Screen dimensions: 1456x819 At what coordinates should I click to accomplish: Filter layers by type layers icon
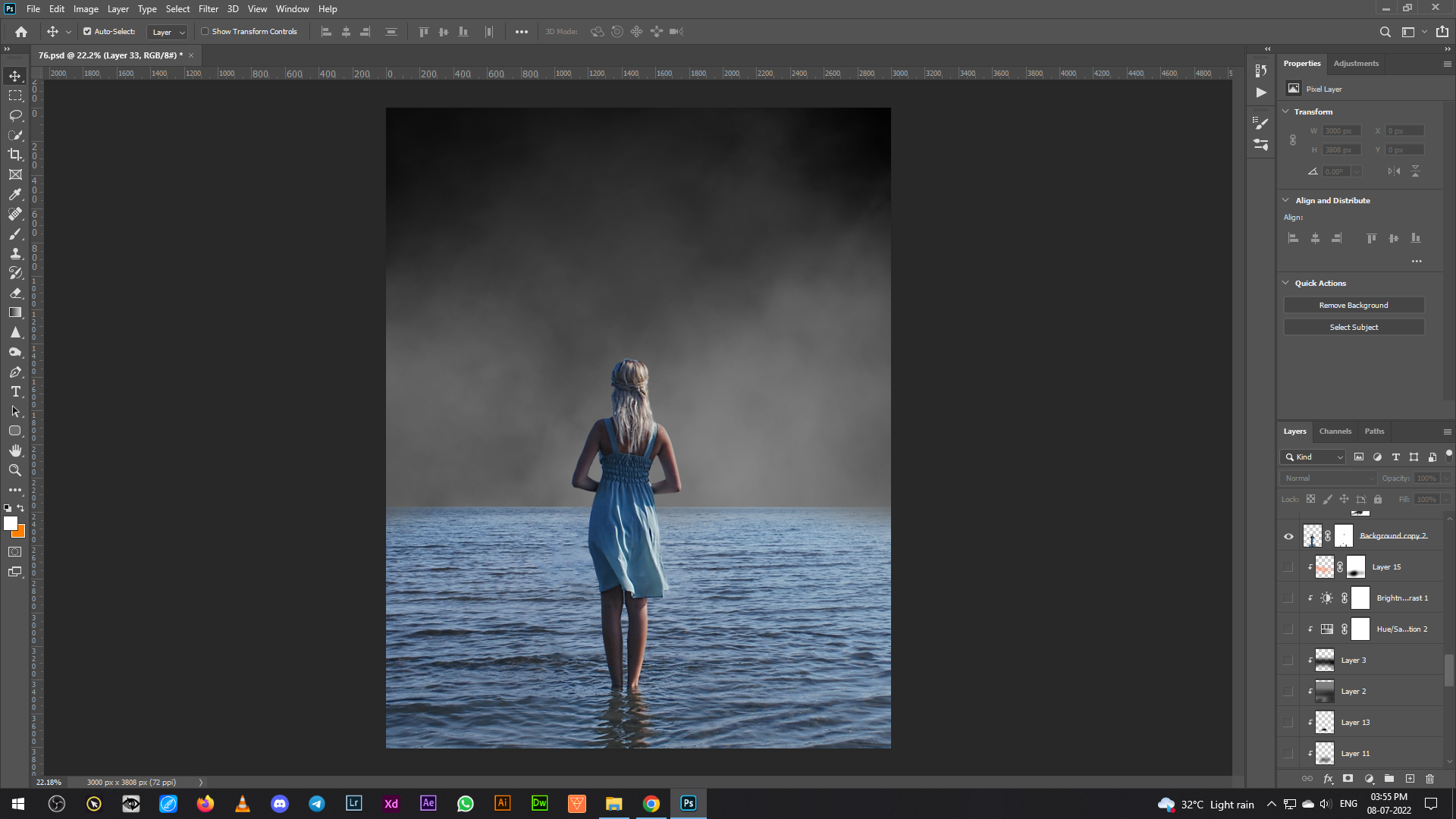click(x=1395, y=457)
